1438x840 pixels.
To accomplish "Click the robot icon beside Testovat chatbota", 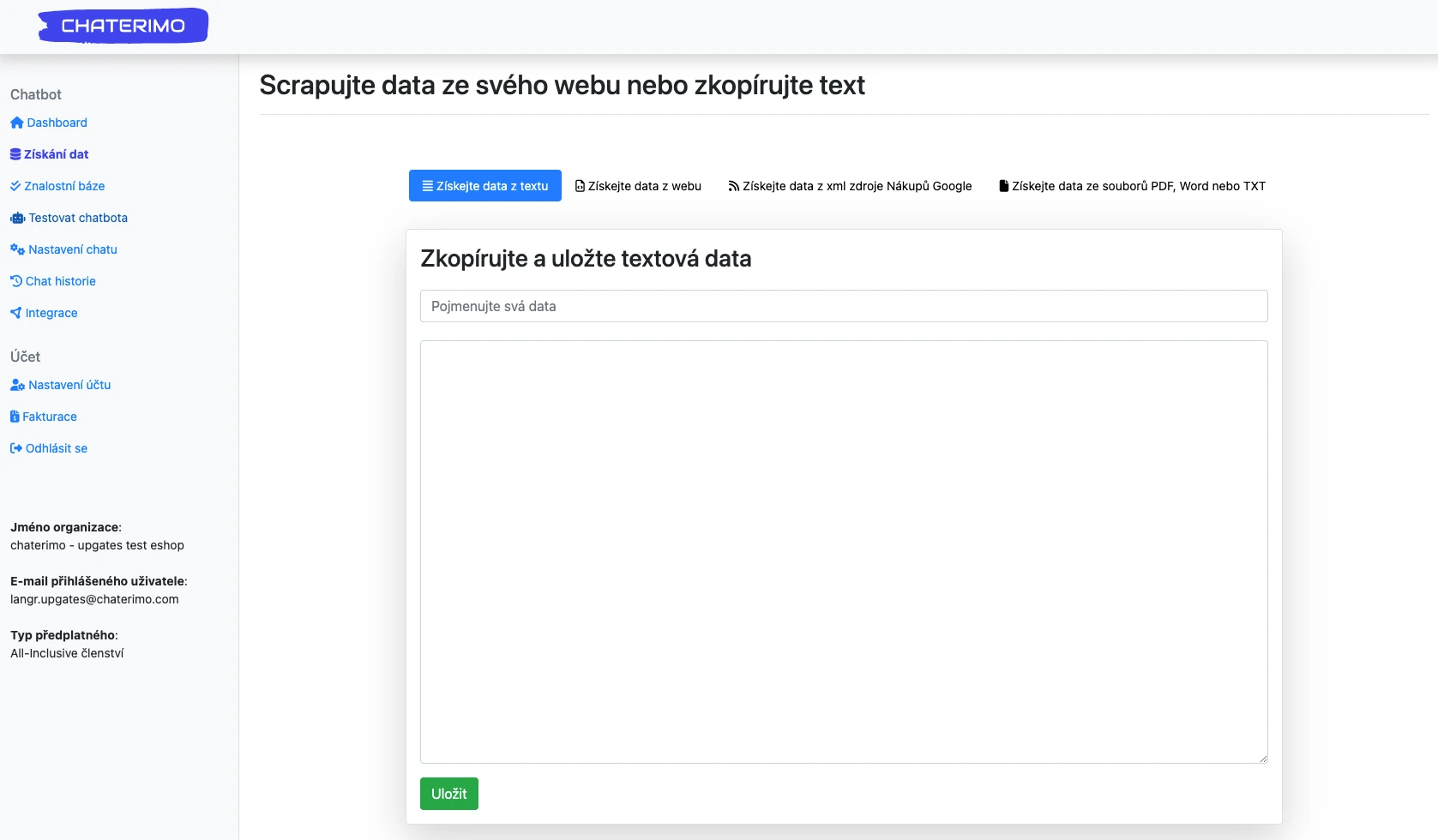I will pyautogui.click(x=17, y=218).
